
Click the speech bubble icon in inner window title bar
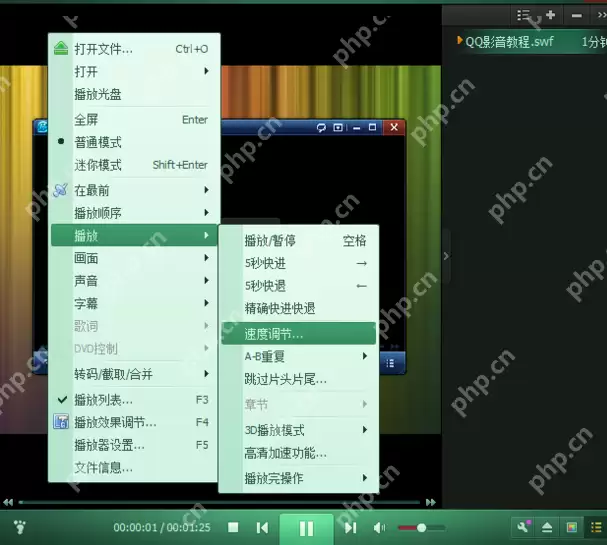click(x=321, y=127)
